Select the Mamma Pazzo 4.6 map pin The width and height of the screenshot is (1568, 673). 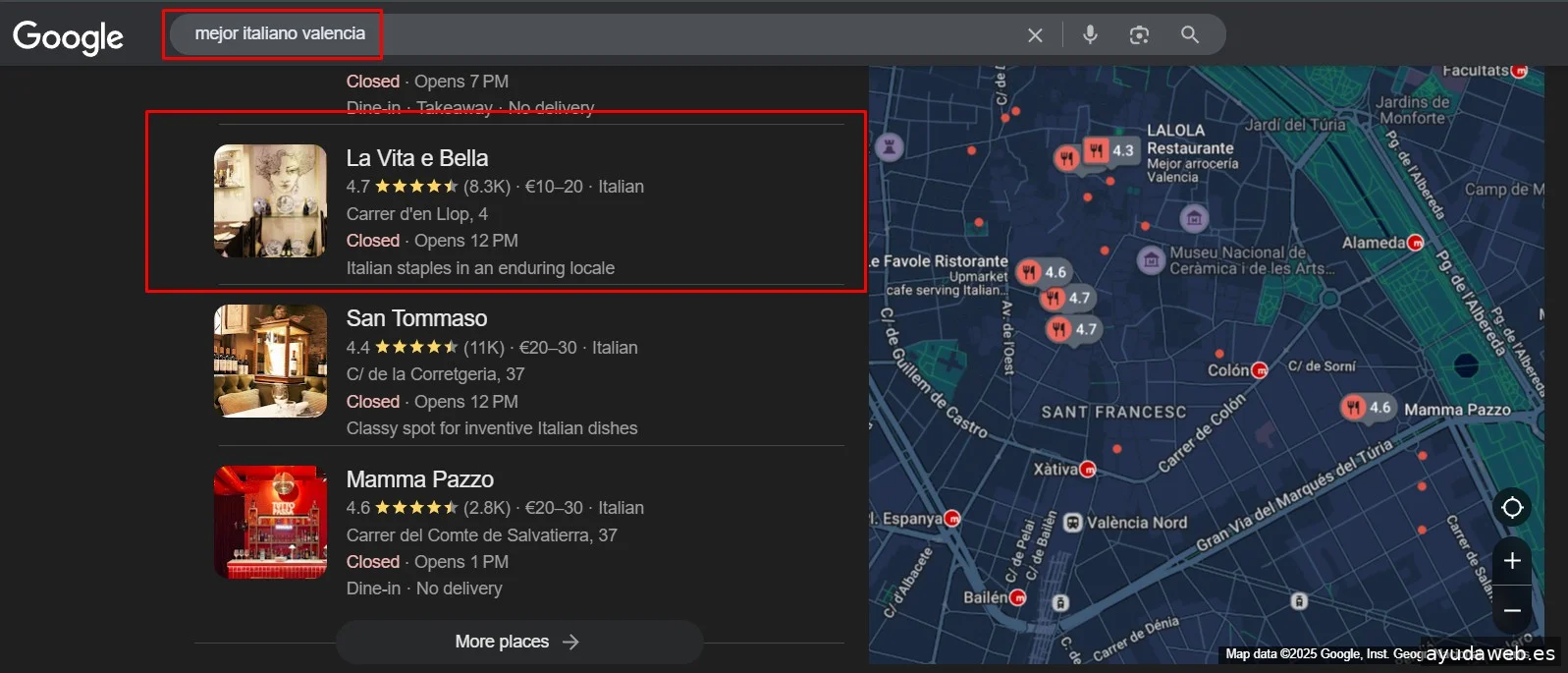coord(1366,408)
